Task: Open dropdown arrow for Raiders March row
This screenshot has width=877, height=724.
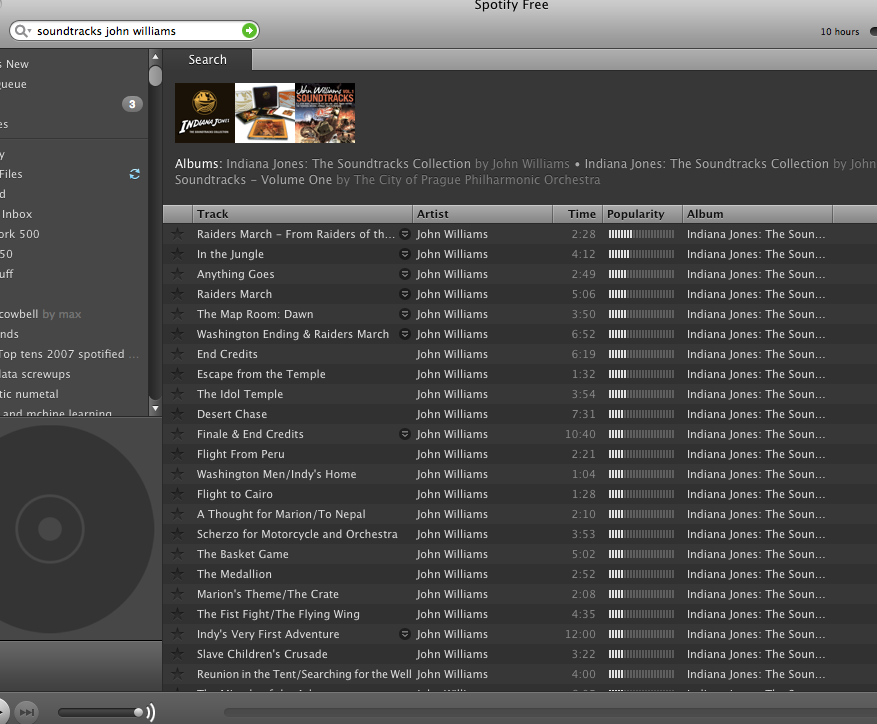Action: click(405, 294)
